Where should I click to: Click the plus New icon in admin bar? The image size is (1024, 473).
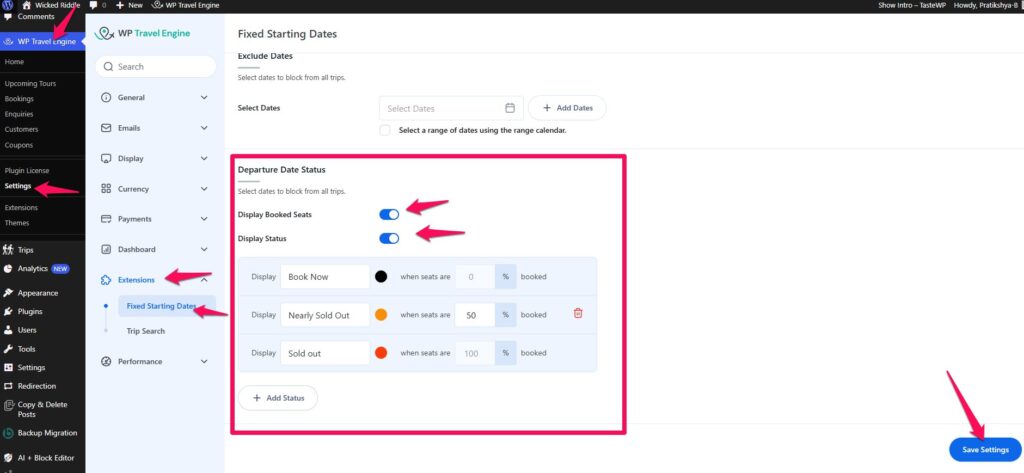coord(120,5)
